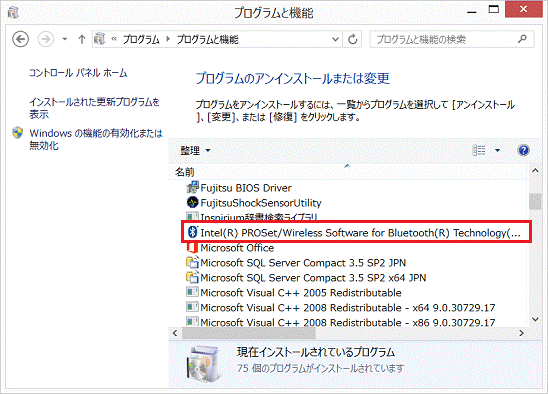The height and width of the screenshot is (394, 548).
Task: Expand the address bar history dropdown
Action: (x=335, y=39)
